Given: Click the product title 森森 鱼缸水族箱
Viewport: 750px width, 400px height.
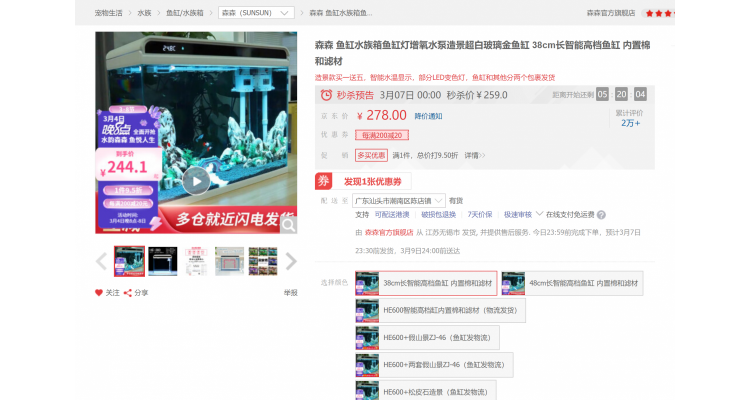Looking at the screenshot, I should pyautogui.click(x=482, y=53).
